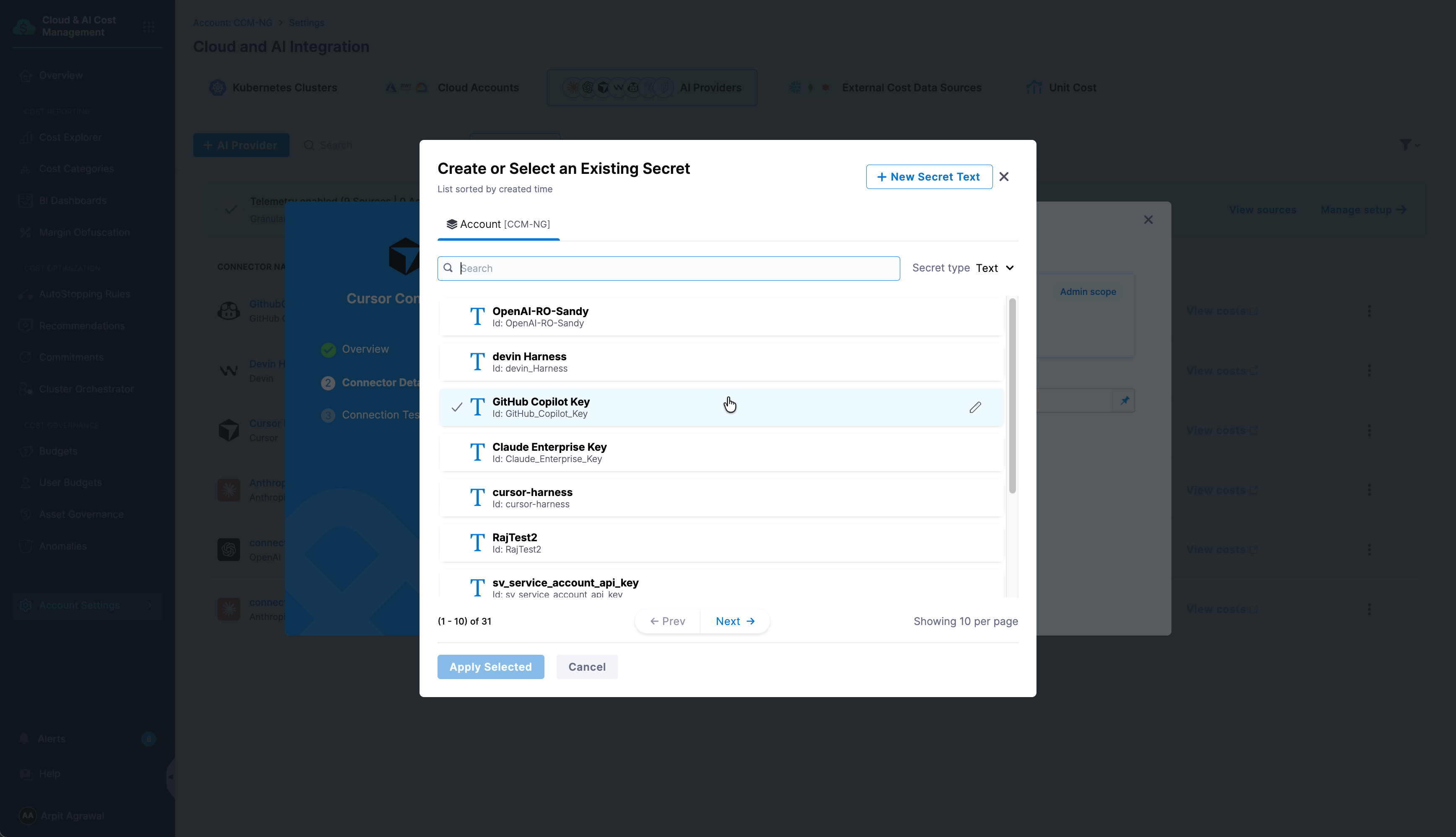Open Alerts in the sidebar
Screen dimensions: 1456x837
[88, 739]
